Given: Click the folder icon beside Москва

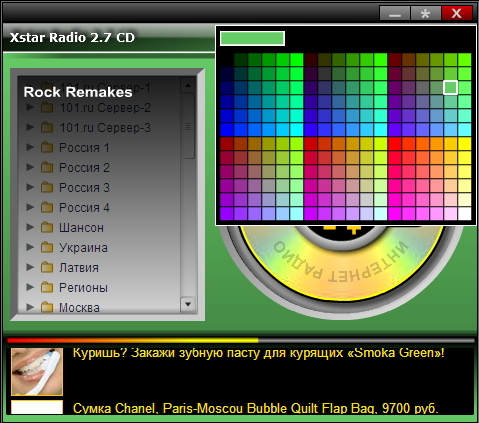Looking at the screenshot, I should tap(47, 307).
